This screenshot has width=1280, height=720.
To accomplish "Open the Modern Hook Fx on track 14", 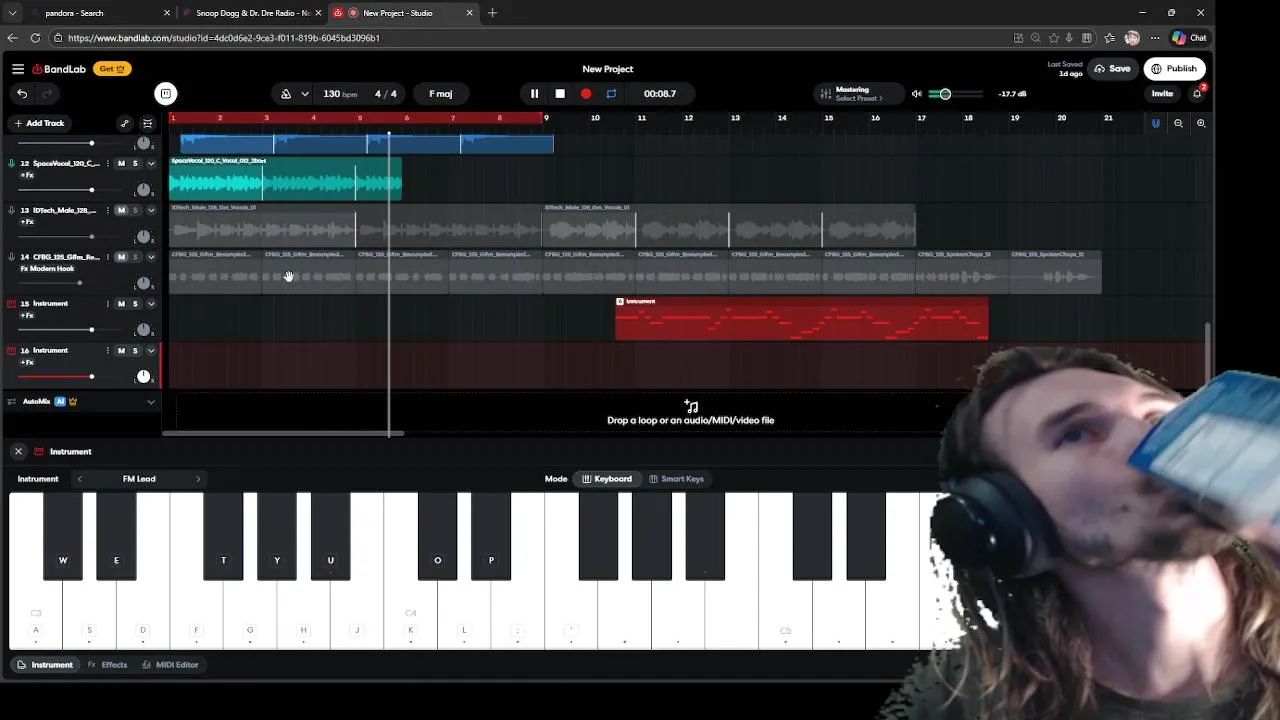I will (x=49, y=269).
